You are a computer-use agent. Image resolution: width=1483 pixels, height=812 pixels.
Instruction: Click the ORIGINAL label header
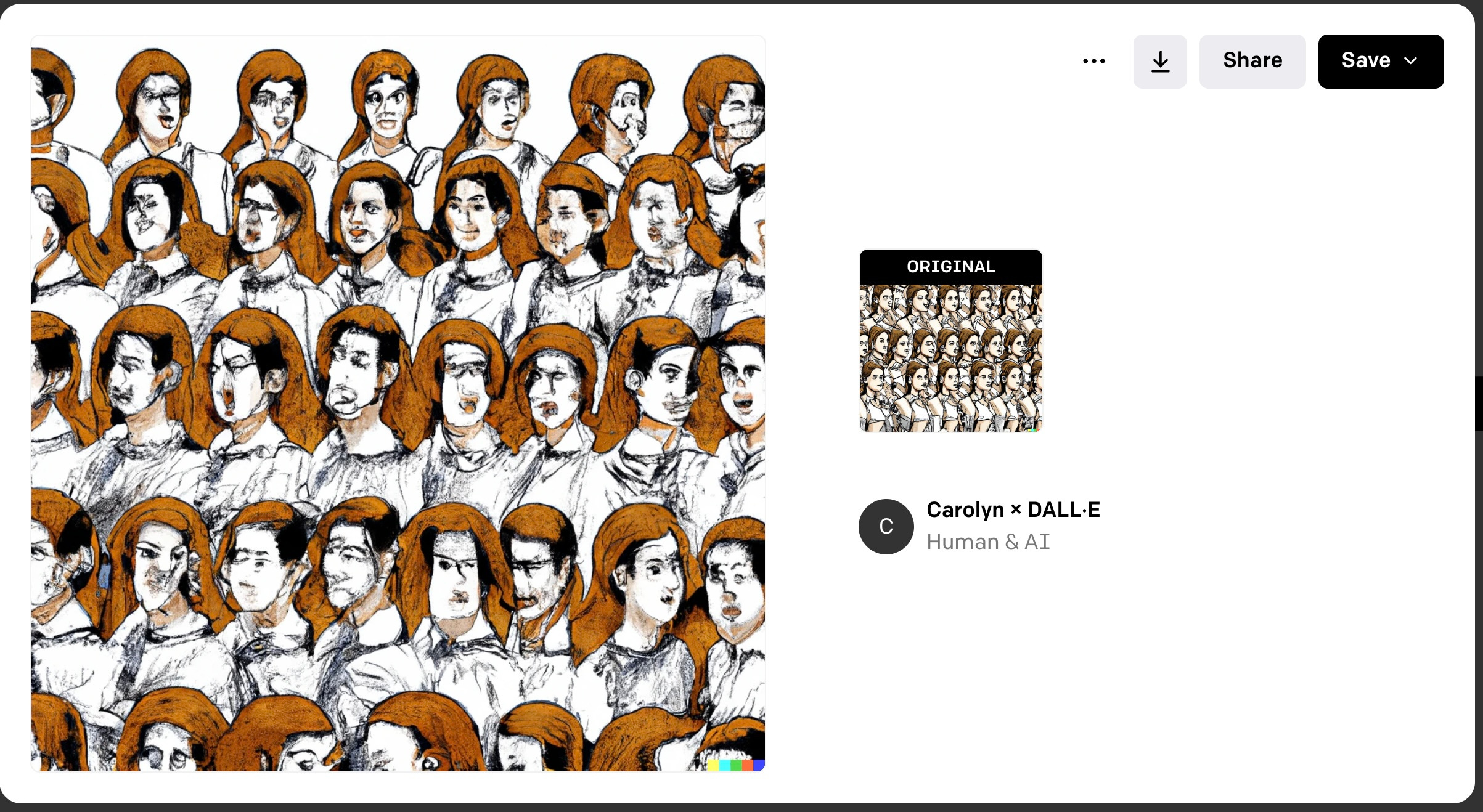(x=950, y=266)
